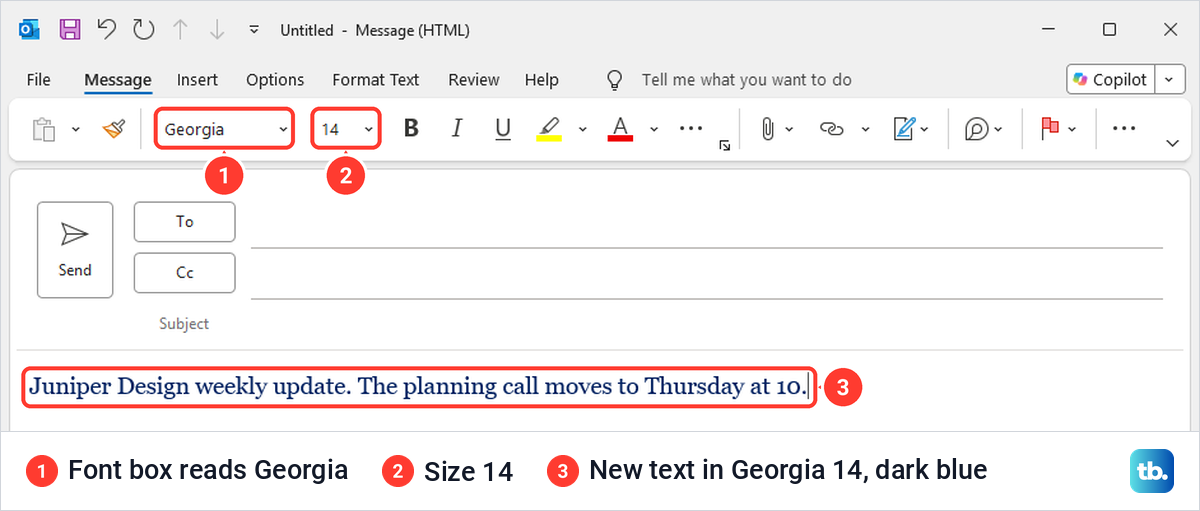Attach a file with the paperclip
Screen dimensions: 1200x511
tap(767, 129)
